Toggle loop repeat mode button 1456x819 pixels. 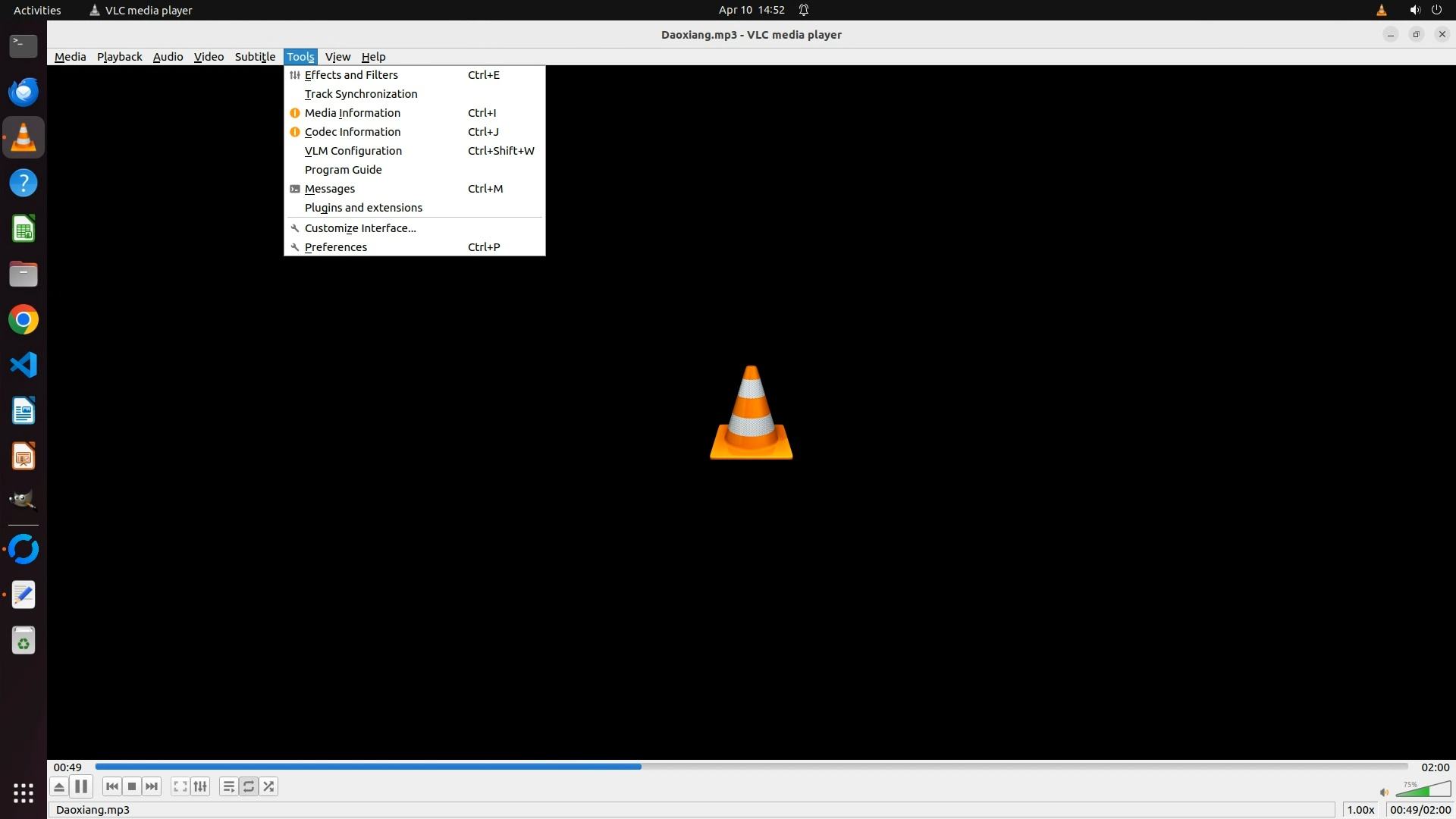coord(249,786)
